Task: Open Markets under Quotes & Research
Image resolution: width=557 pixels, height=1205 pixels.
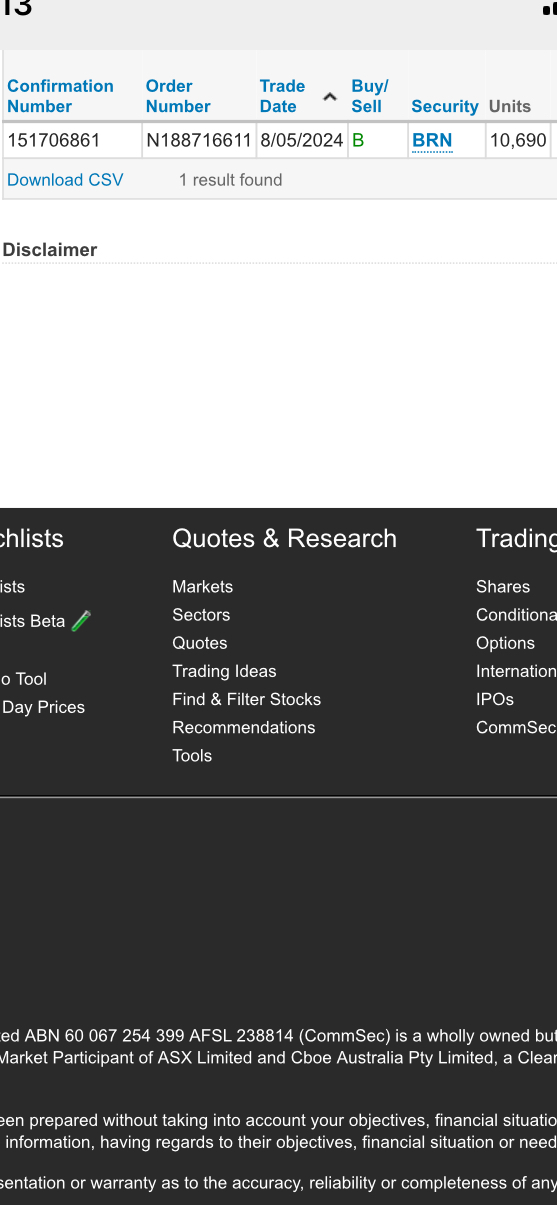Action: click(202, 587)
